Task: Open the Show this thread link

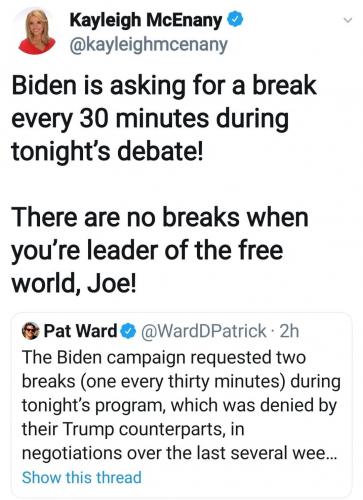Action: click(82, 477)
